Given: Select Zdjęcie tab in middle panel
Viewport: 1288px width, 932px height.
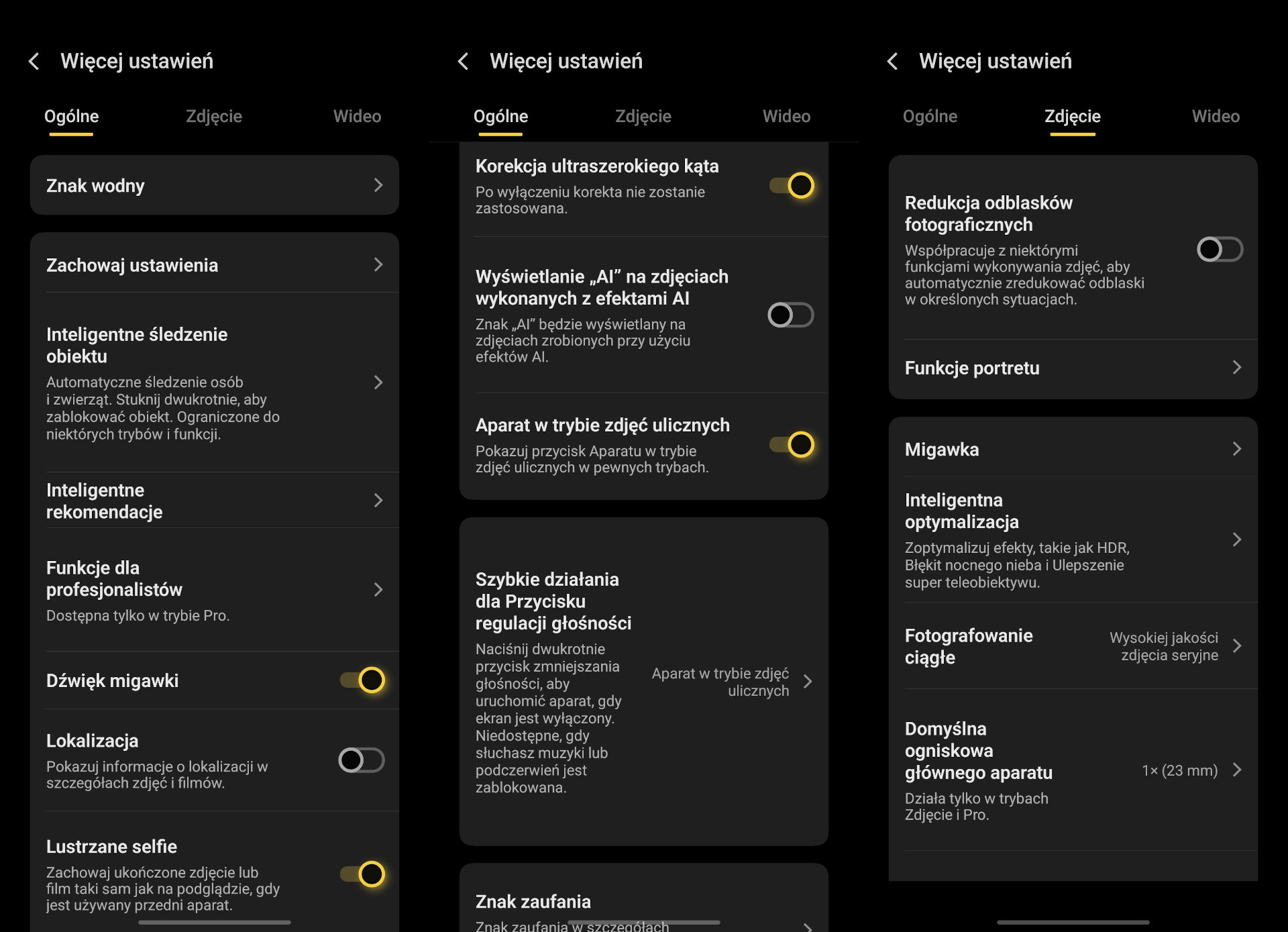Looking at the screenshot, I should point(643,117).
